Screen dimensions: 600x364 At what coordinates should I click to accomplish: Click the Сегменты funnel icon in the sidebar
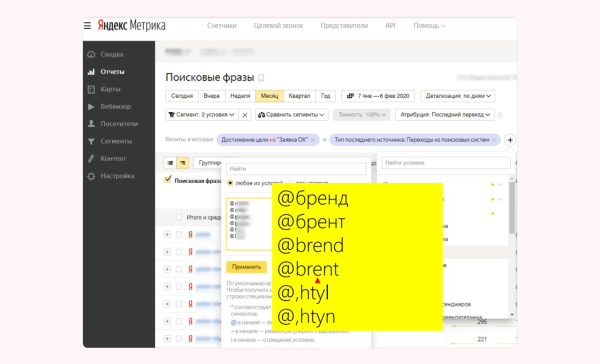(x=91, y=141)
